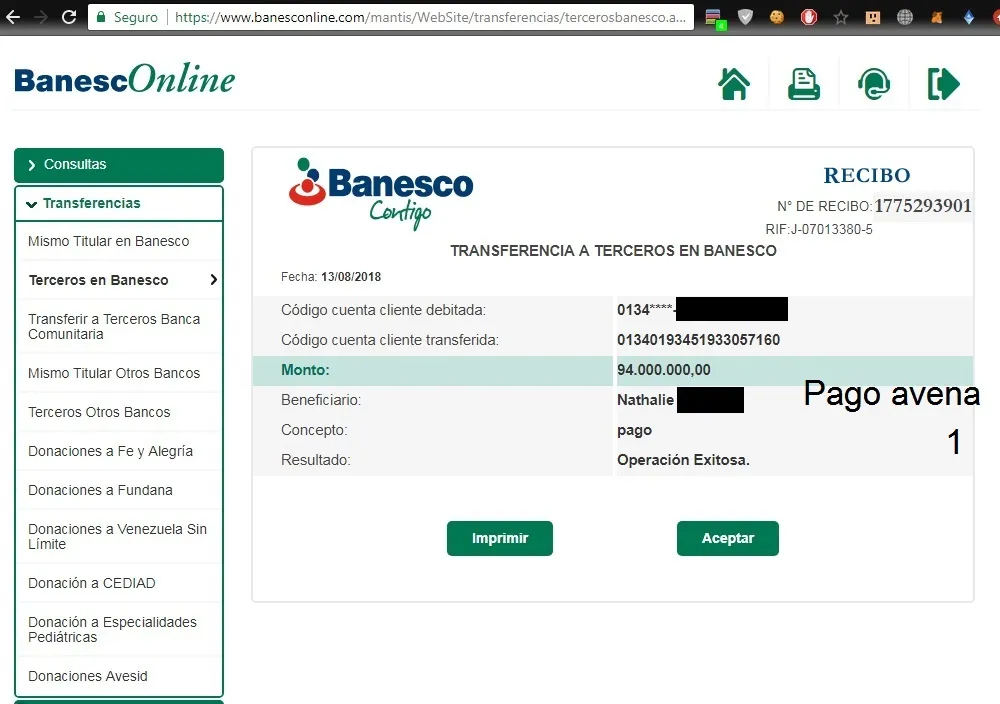Click the RIF J-07013380-5 text

(x=819, y=230)
